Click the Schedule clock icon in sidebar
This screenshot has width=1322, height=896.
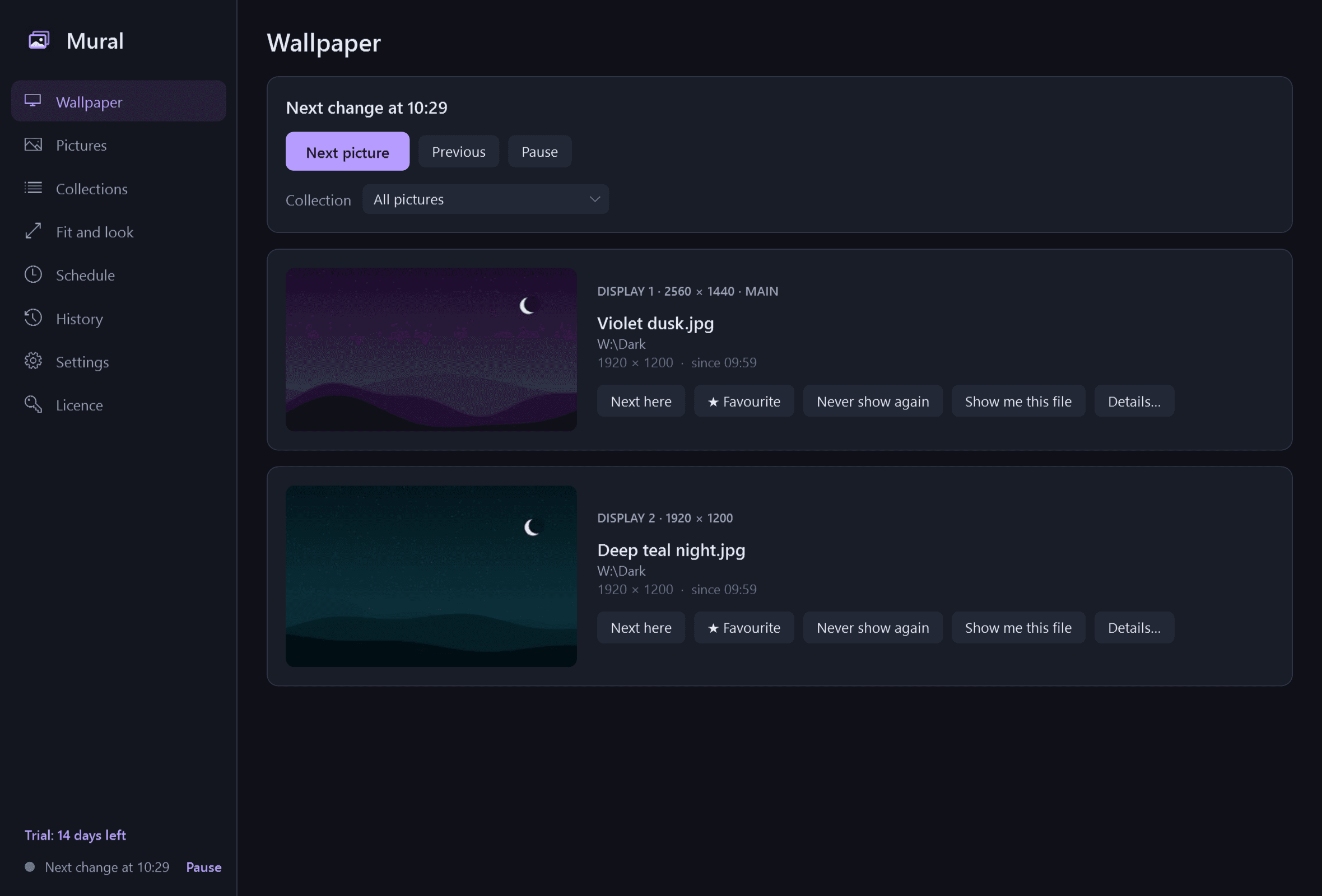click(33, 274)
